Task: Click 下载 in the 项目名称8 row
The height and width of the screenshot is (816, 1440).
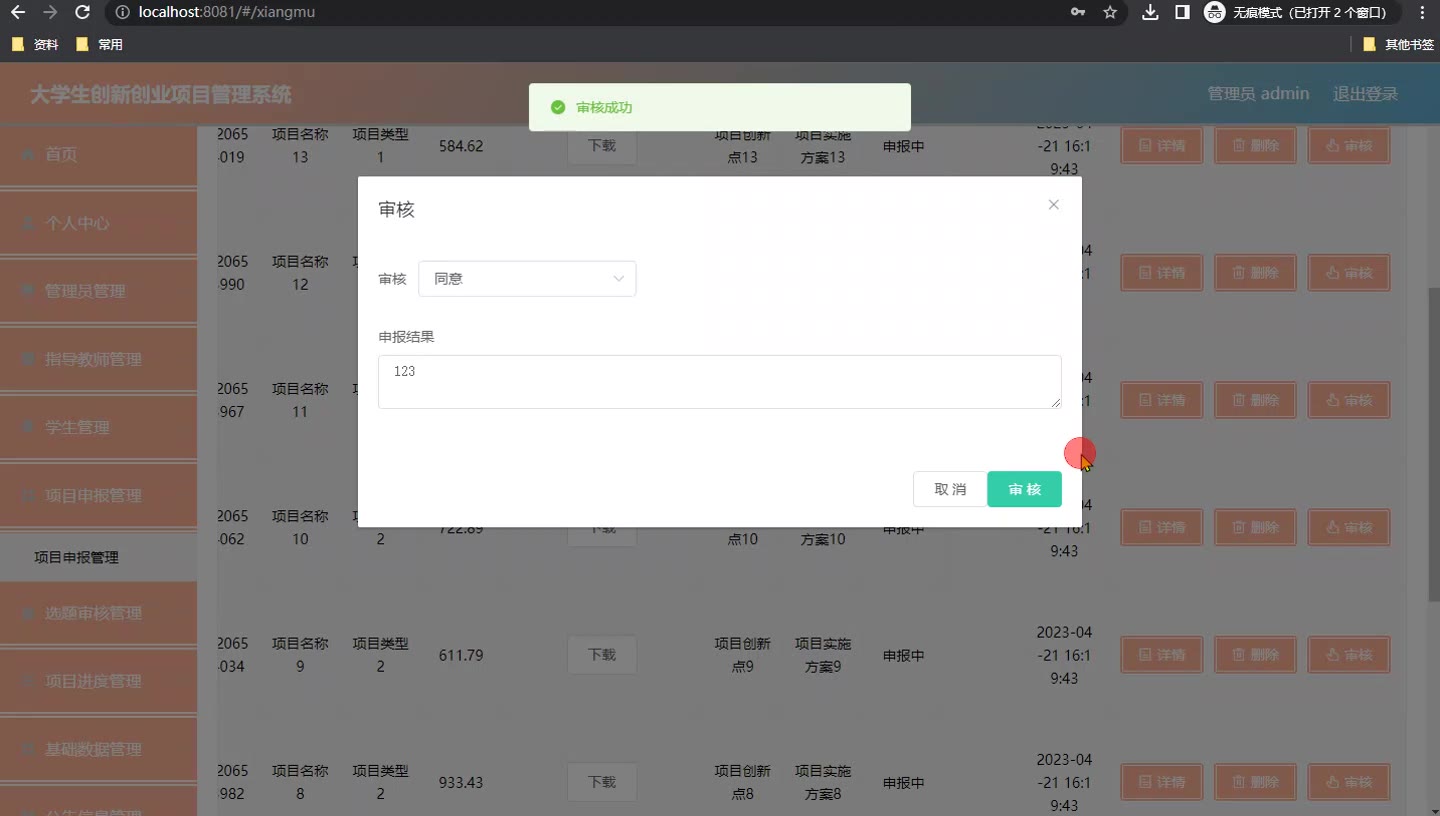Action: pyautogui.click(x=602, y=782)
